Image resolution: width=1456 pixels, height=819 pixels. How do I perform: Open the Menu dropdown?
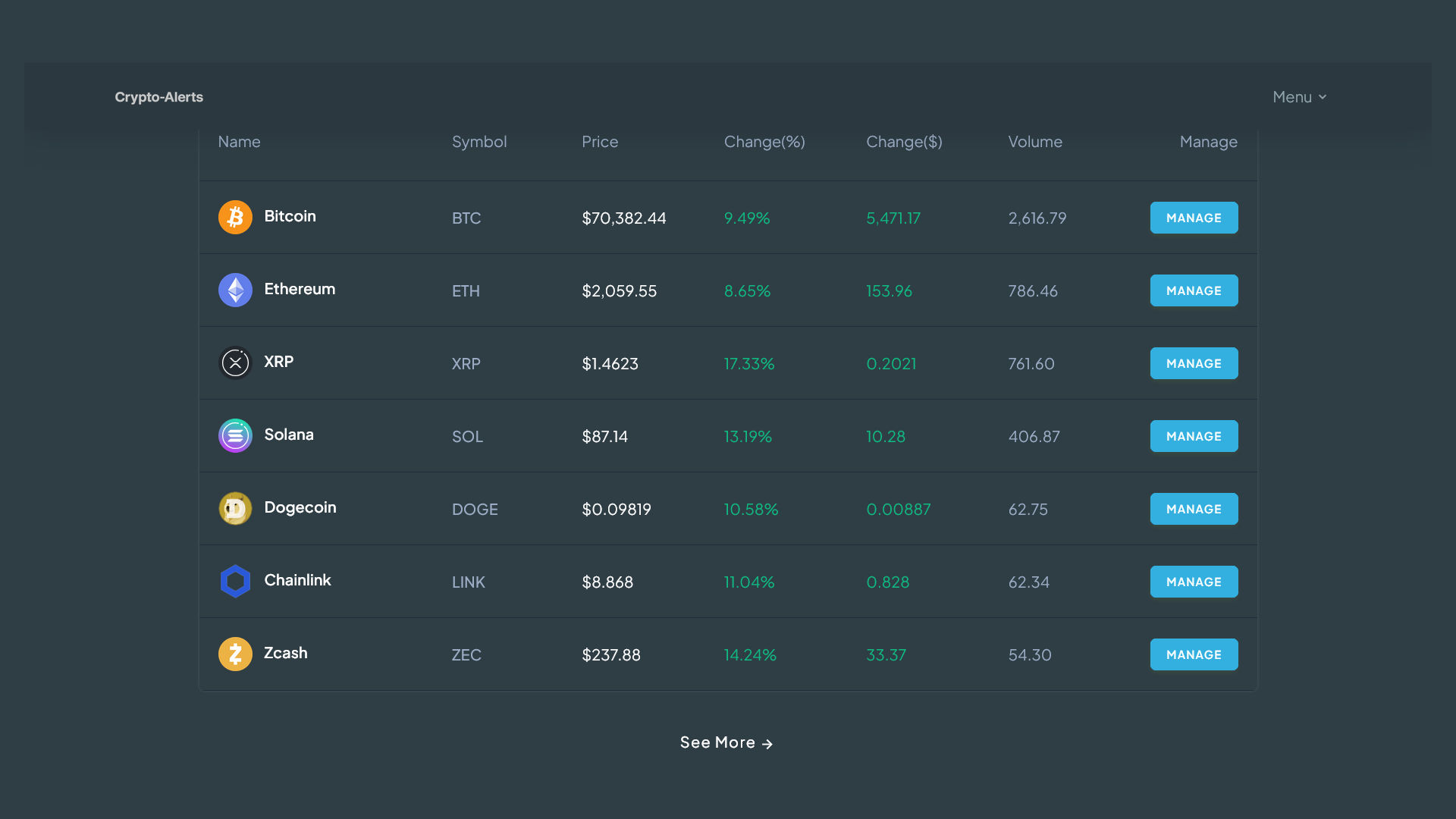pyautogui.click(x=1299, y=97)
